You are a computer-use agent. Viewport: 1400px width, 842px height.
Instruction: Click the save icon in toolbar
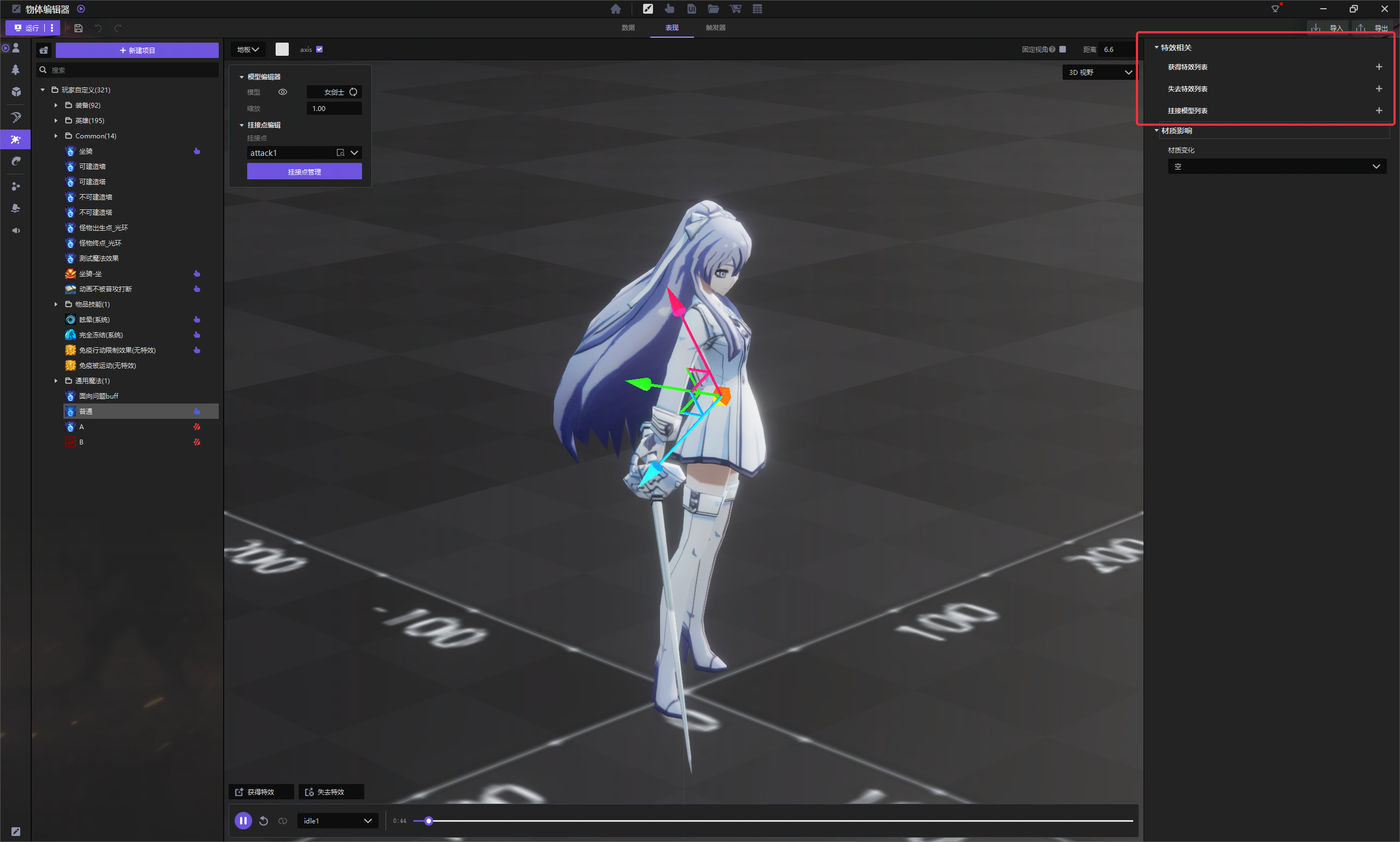[78, 28]
